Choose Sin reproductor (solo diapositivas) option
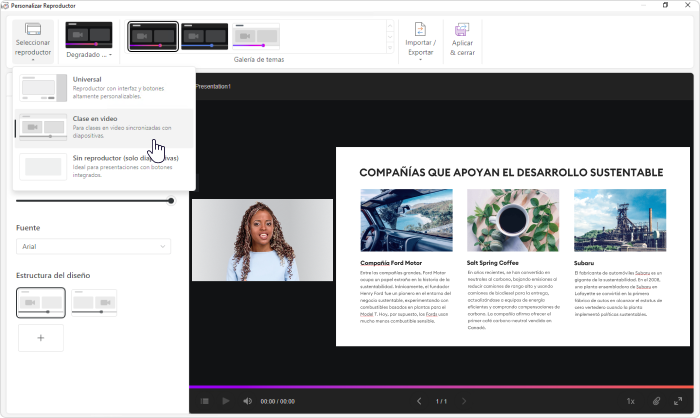The height and width of the screenshot is (418, 700). pos(104,166)
